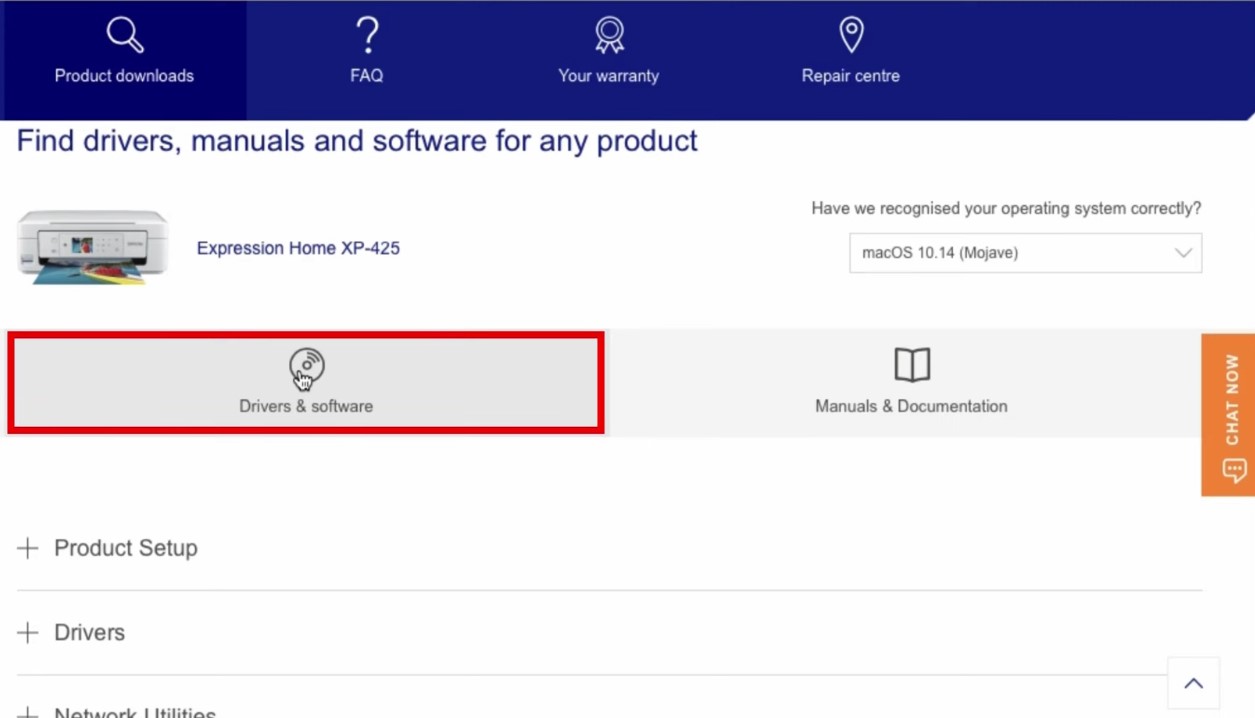Select the Manuals & Documentation label
The image size is (1255, 718).
(911, 406)
